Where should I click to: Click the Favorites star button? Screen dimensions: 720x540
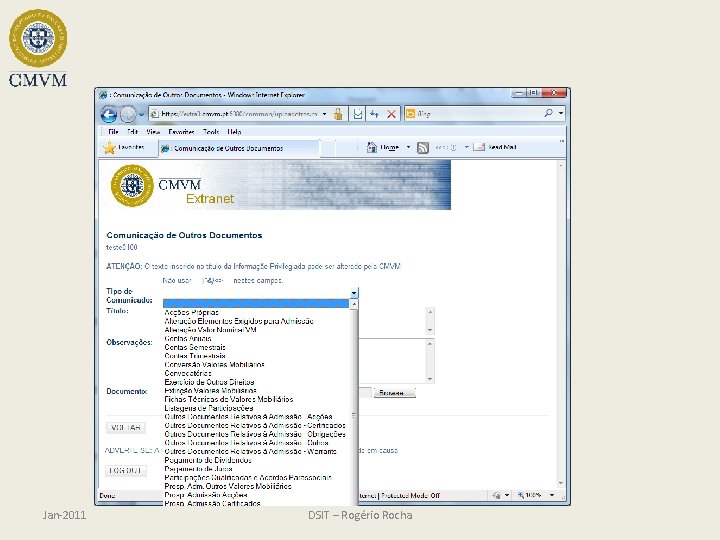tap(124, 147)
